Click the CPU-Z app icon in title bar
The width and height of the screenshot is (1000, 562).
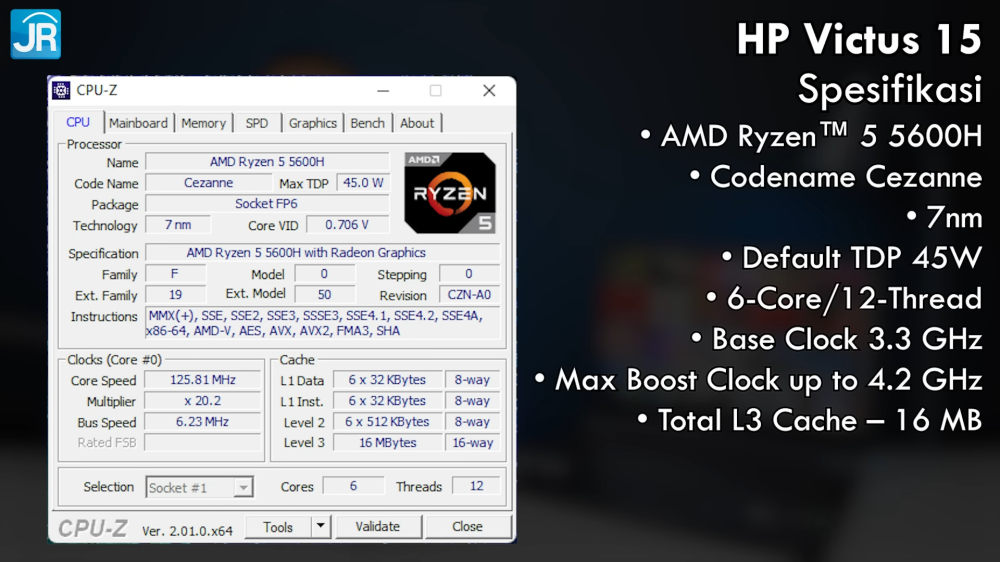(x=61, y=91)
